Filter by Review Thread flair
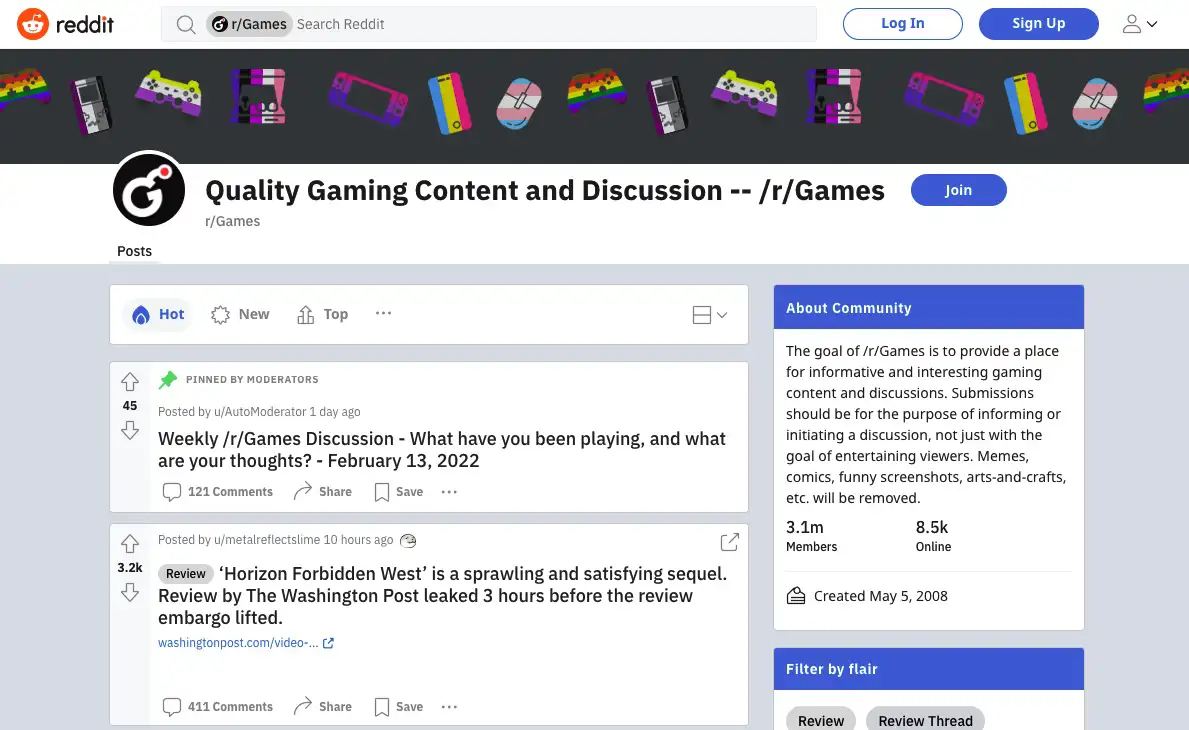1189x730 pixels. 925,720
